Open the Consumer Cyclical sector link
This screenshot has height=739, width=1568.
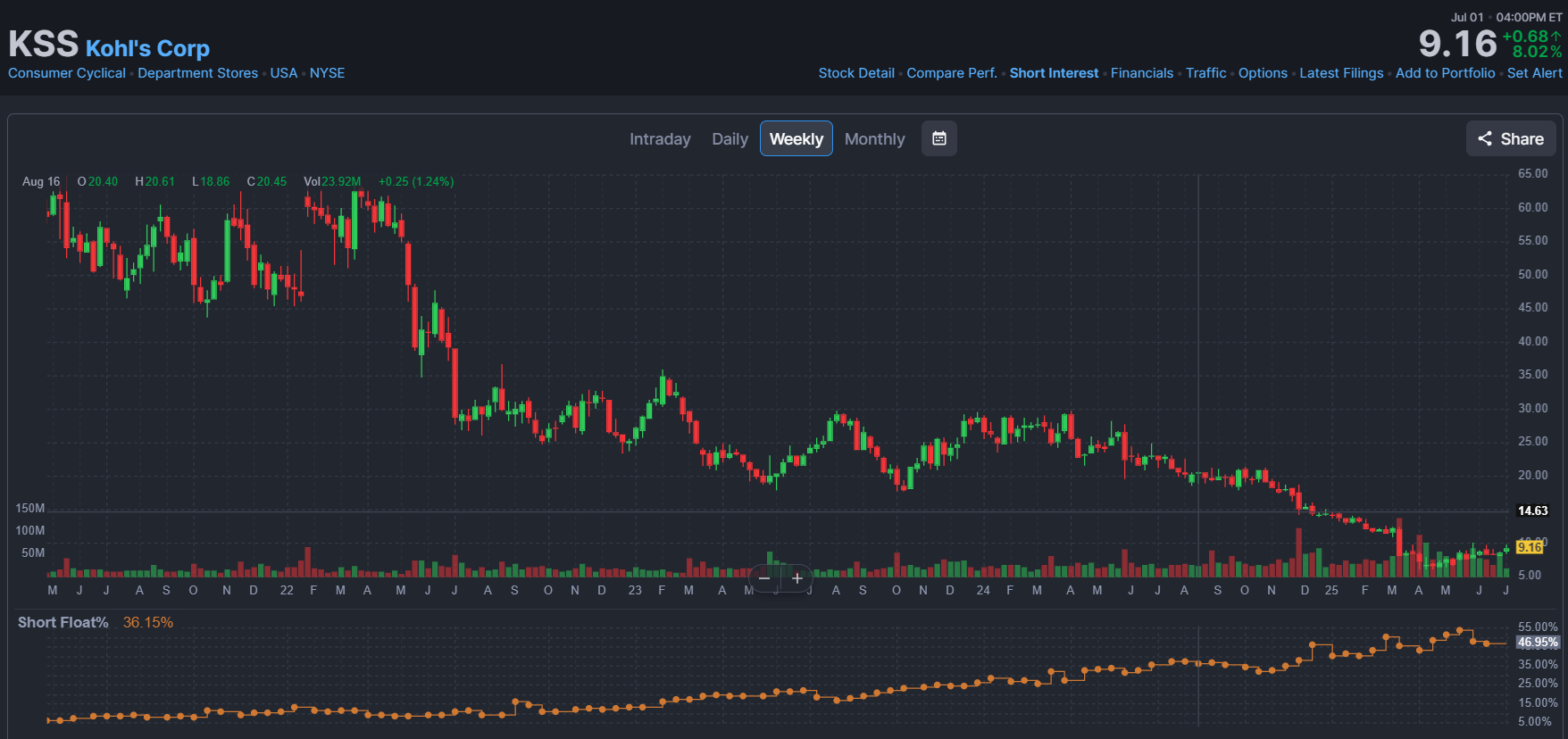click(67, 73)
